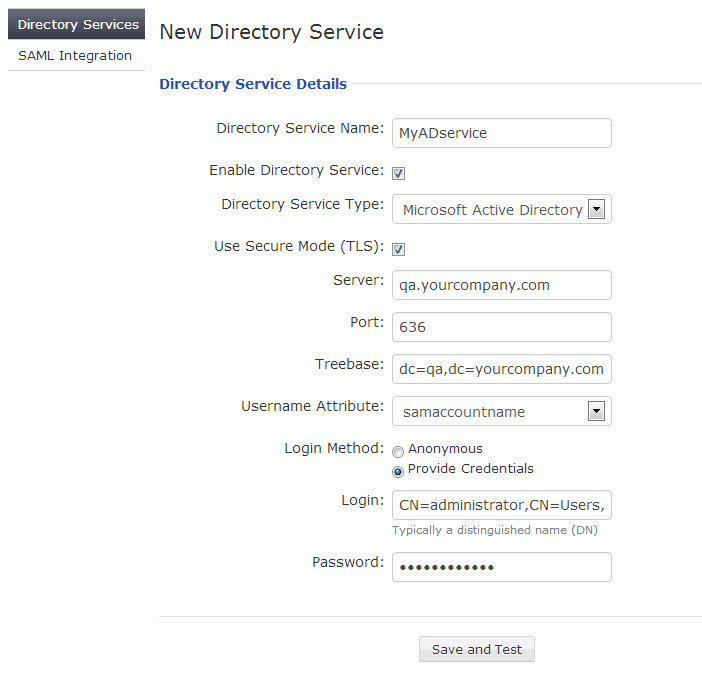Click the New Directory Service heading
The image size is (702, 676).
272,32
